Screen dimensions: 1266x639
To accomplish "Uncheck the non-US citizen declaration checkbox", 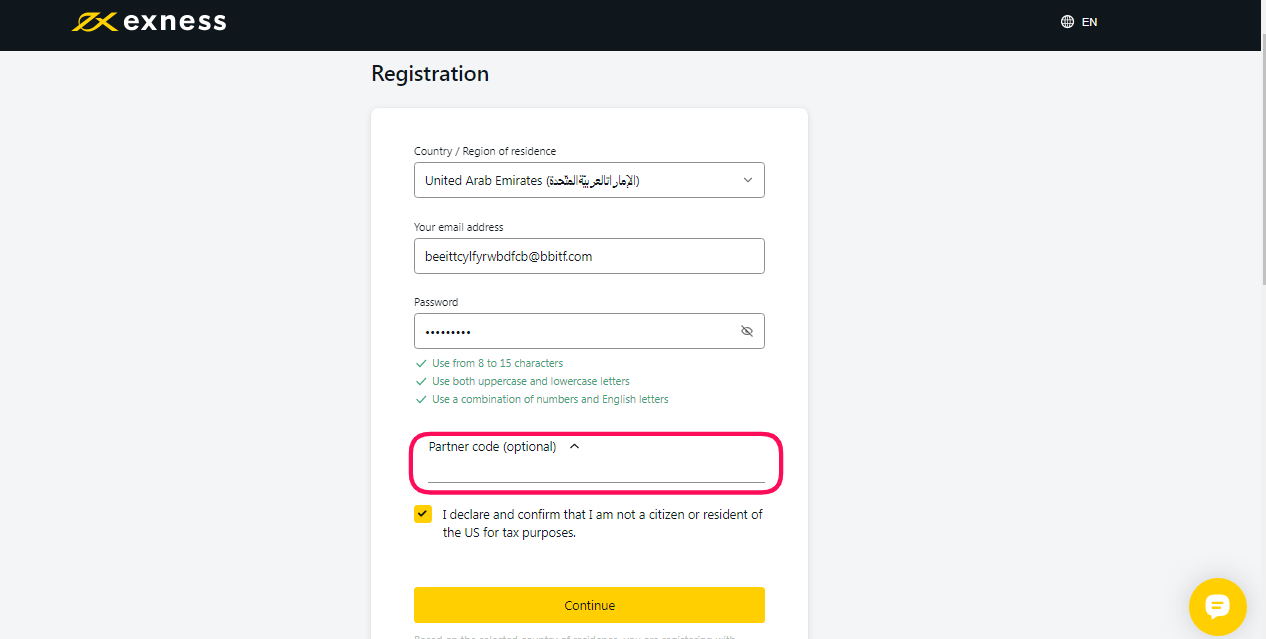I will (423, 514).
